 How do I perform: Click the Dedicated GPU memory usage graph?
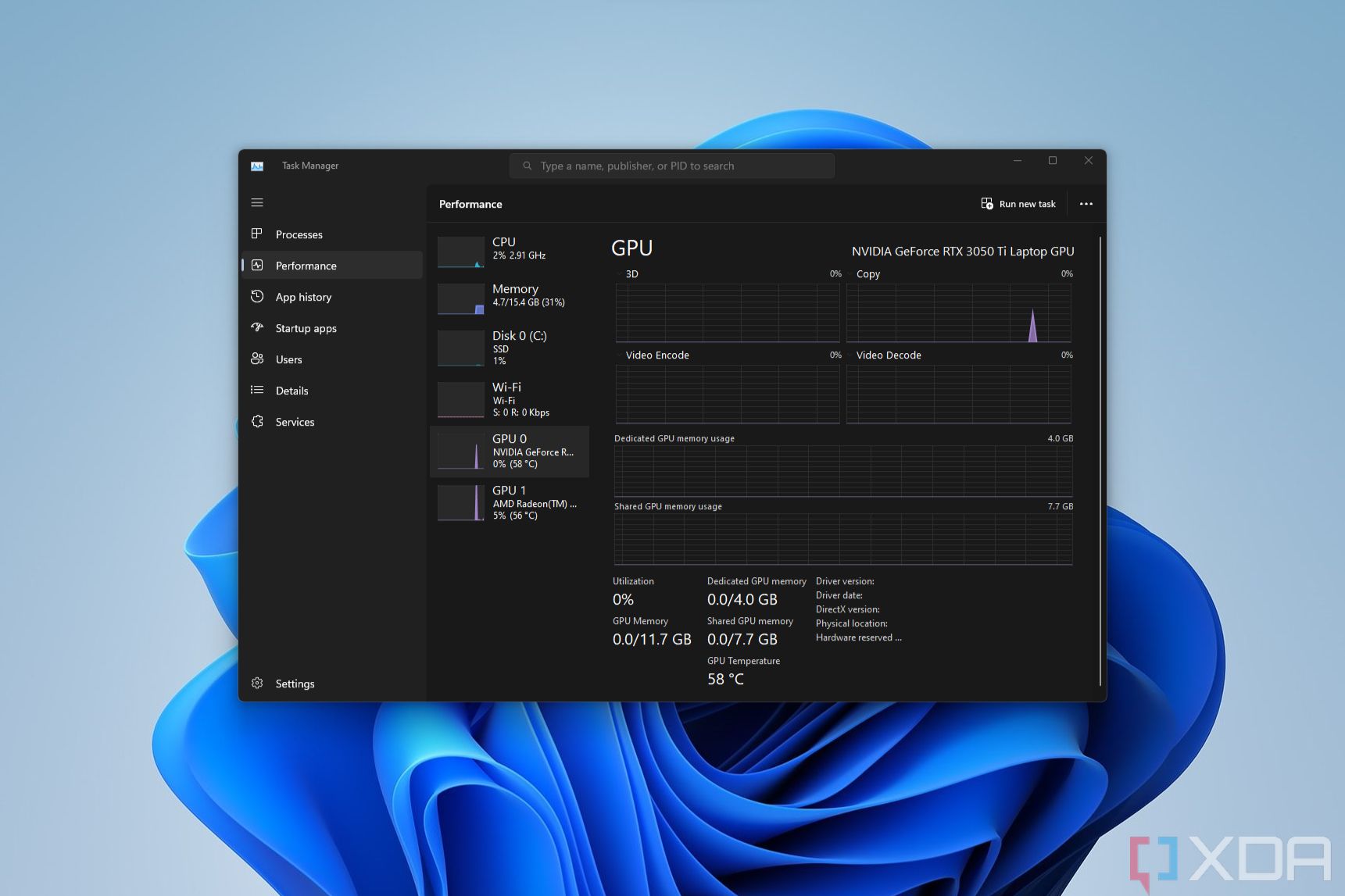coord(843,471)
